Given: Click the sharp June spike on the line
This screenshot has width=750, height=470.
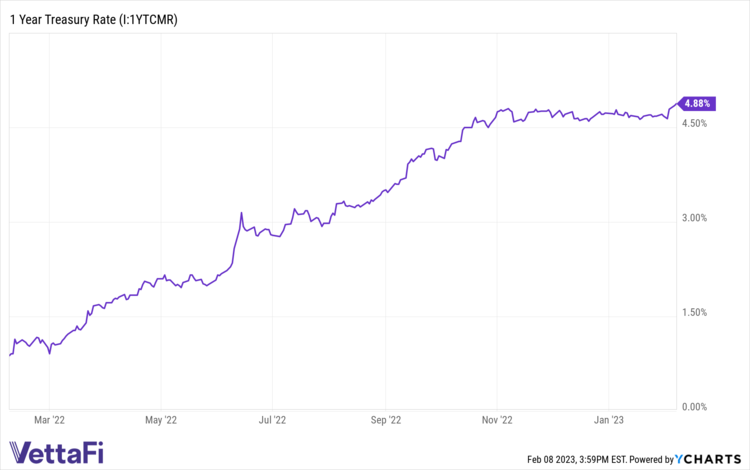Looking at the screenshot, I should point(242,213).
